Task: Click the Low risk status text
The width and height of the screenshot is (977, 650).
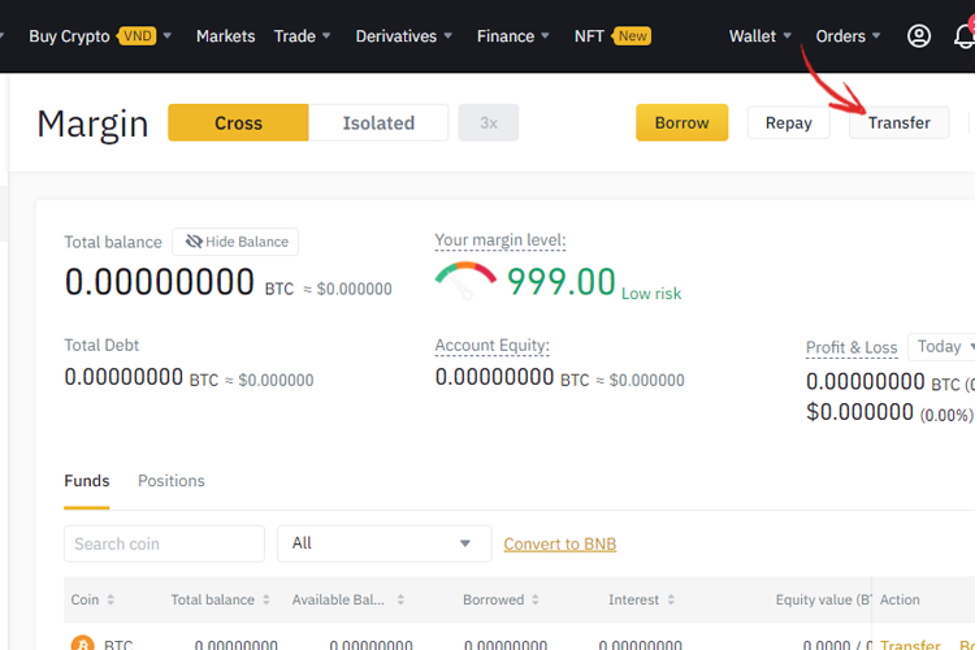Action: [x=651, y=294]
